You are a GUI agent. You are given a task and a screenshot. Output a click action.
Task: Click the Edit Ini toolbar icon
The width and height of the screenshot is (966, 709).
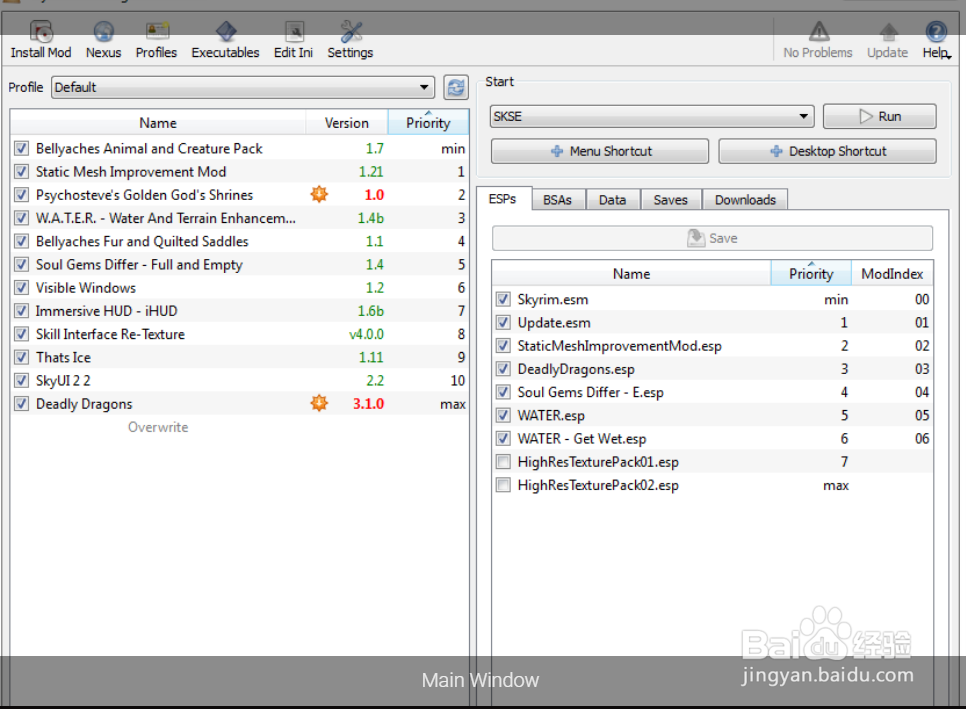pyautogui.click(x=294, y=33)
